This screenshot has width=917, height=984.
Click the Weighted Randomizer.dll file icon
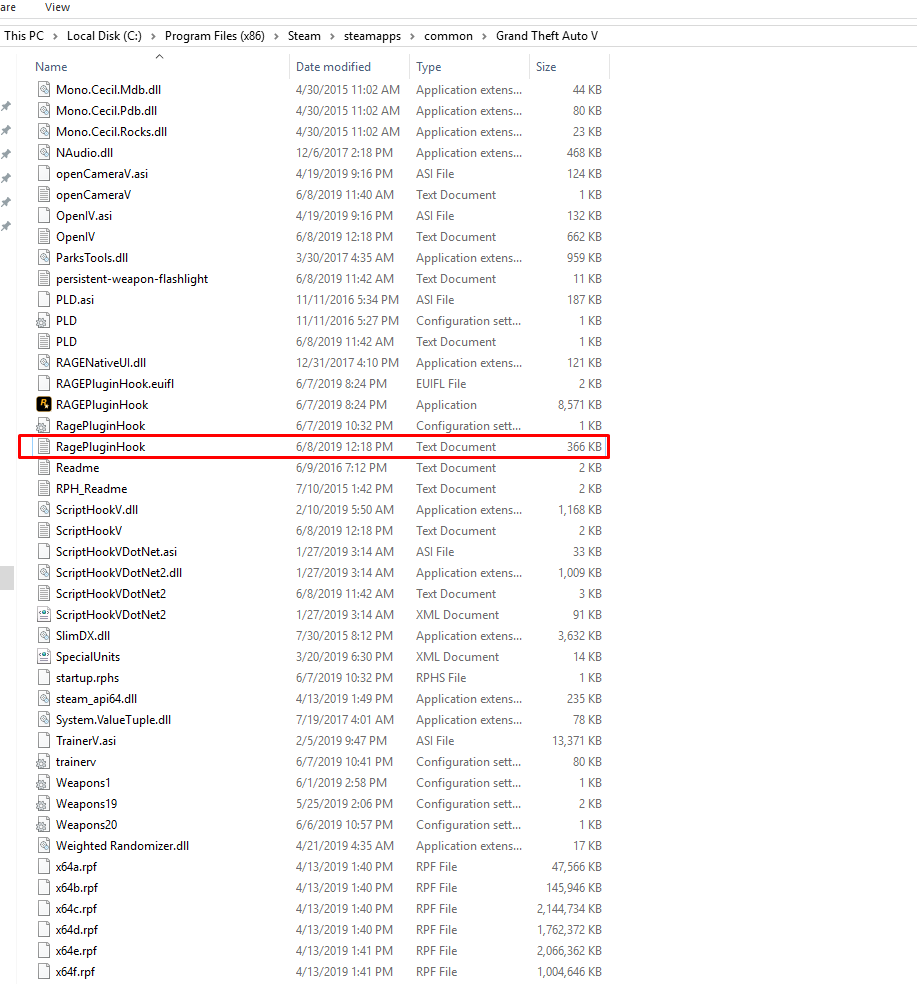coord(43,845)
